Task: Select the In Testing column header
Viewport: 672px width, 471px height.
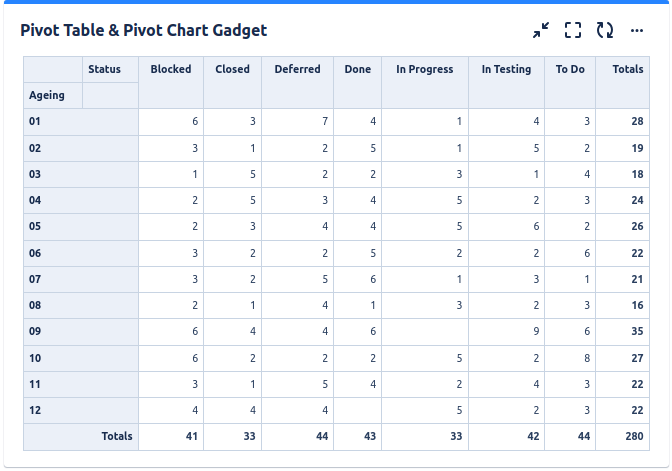Action: click(506, 69)
